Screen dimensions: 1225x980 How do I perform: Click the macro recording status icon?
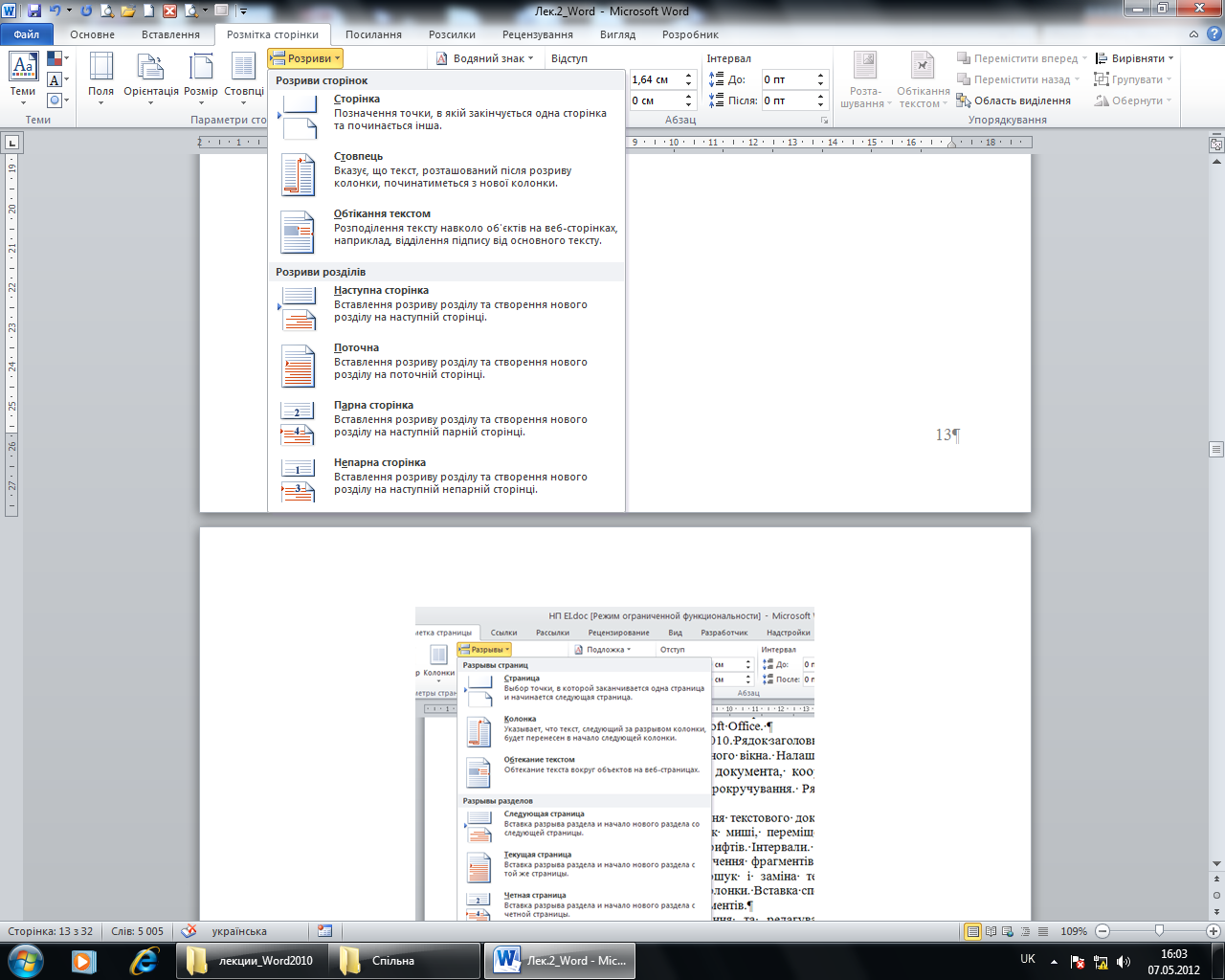point(324,931)
